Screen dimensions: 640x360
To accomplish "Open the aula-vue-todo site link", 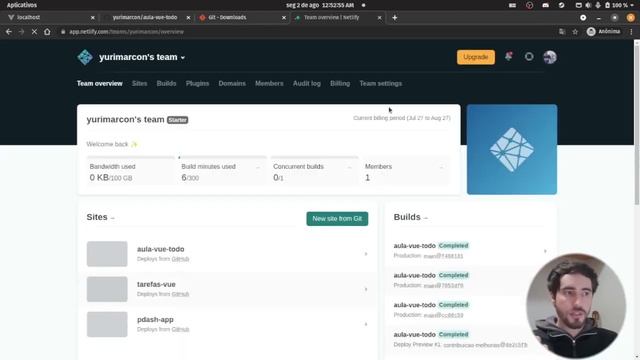I will 160,249.
